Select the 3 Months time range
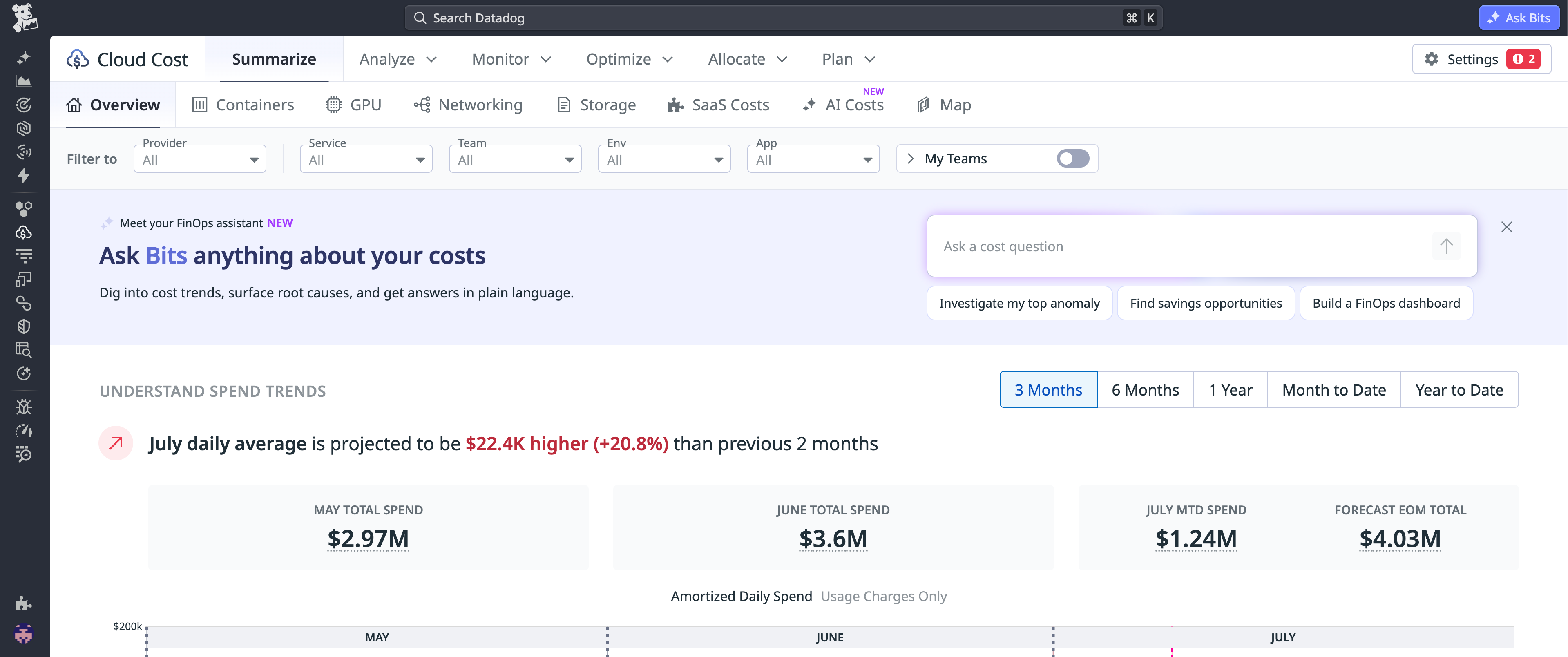The height and width of the screenshot is (657, 1568). [1048, 390]
